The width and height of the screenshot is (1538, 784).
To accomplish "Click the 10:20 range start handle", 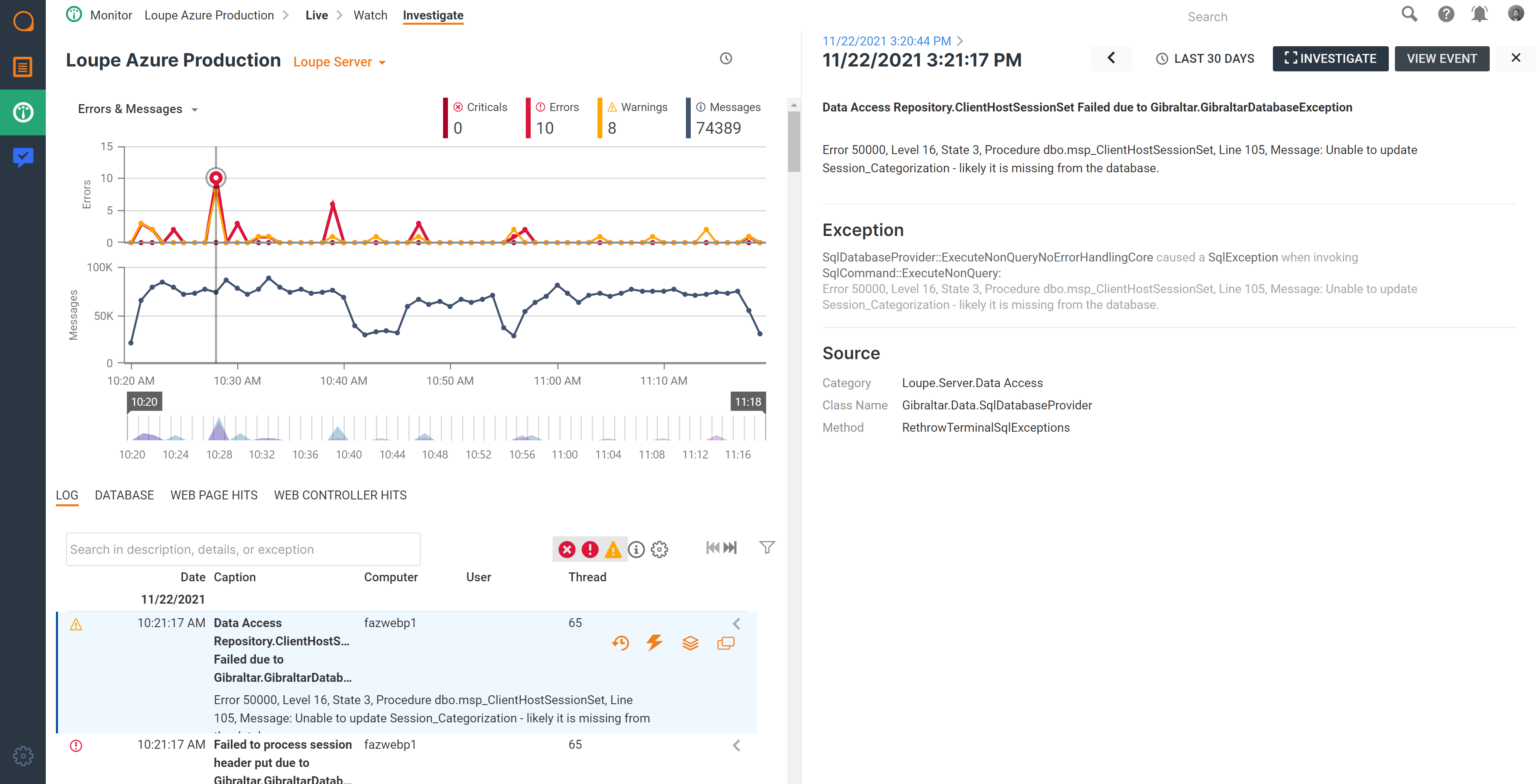I will (x=144, y=401).
